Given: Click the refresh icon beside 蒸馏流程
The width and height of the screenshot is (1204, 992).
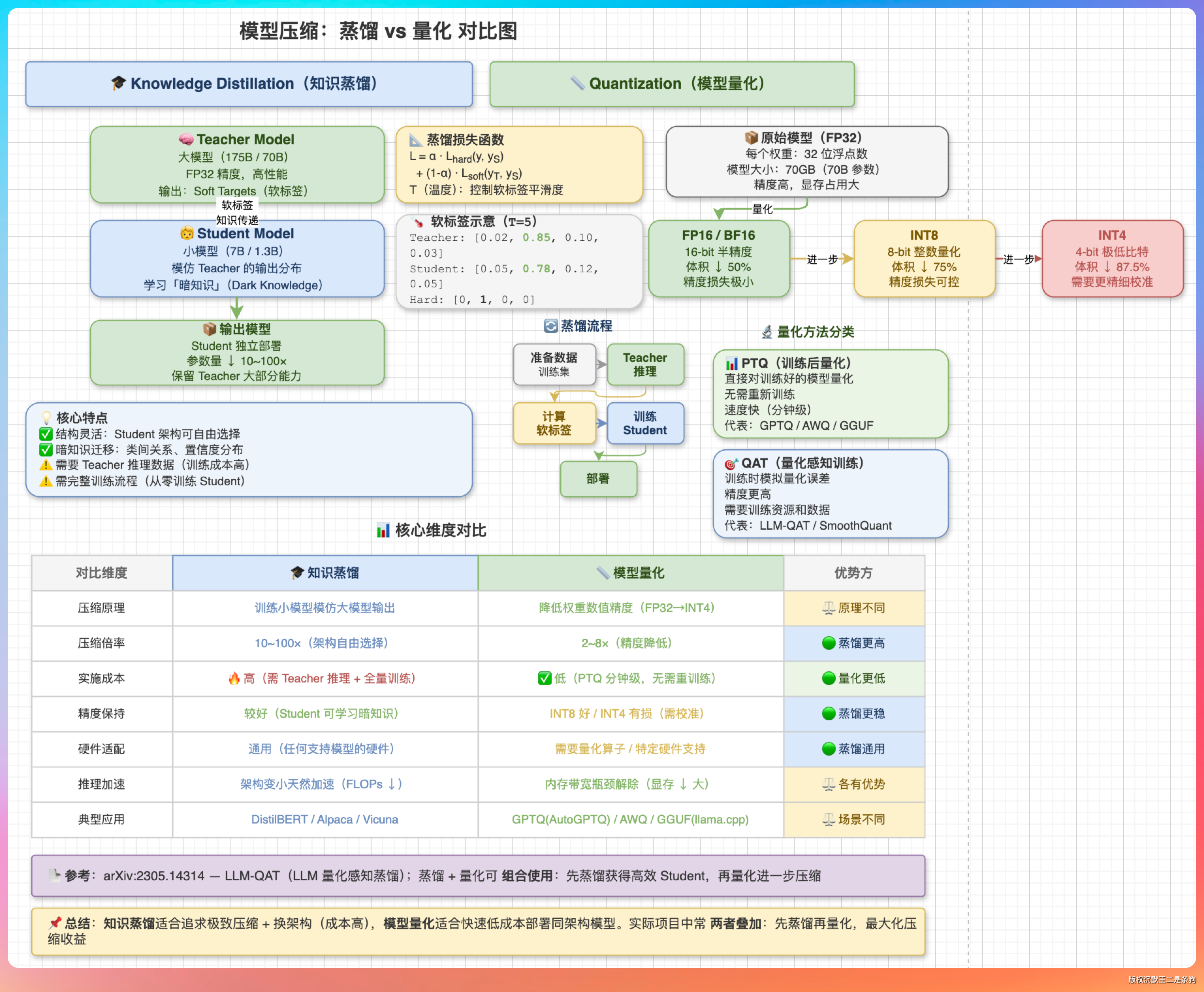Looking at the screenshot, I should 551,326.
